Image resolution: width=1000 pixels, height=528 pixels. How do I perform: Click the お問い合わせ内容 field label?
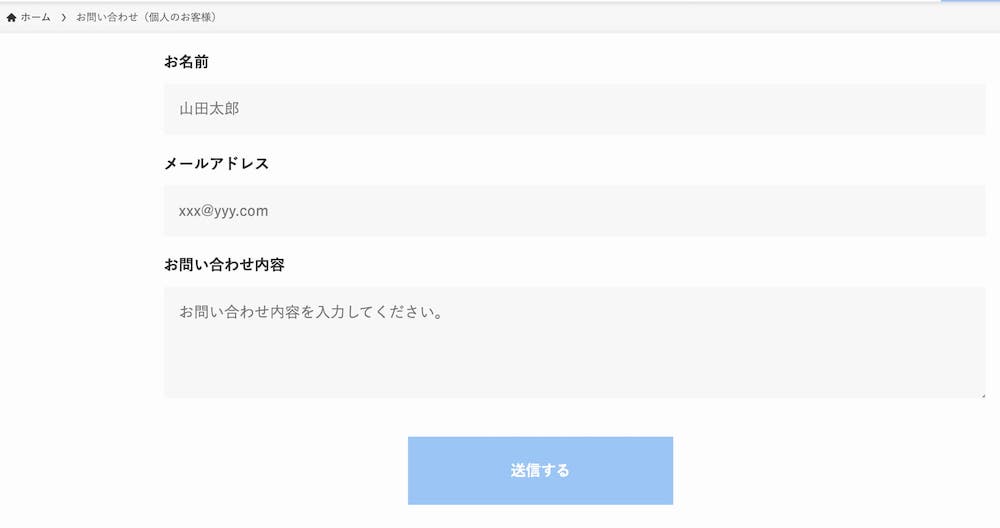click(224, 265)
